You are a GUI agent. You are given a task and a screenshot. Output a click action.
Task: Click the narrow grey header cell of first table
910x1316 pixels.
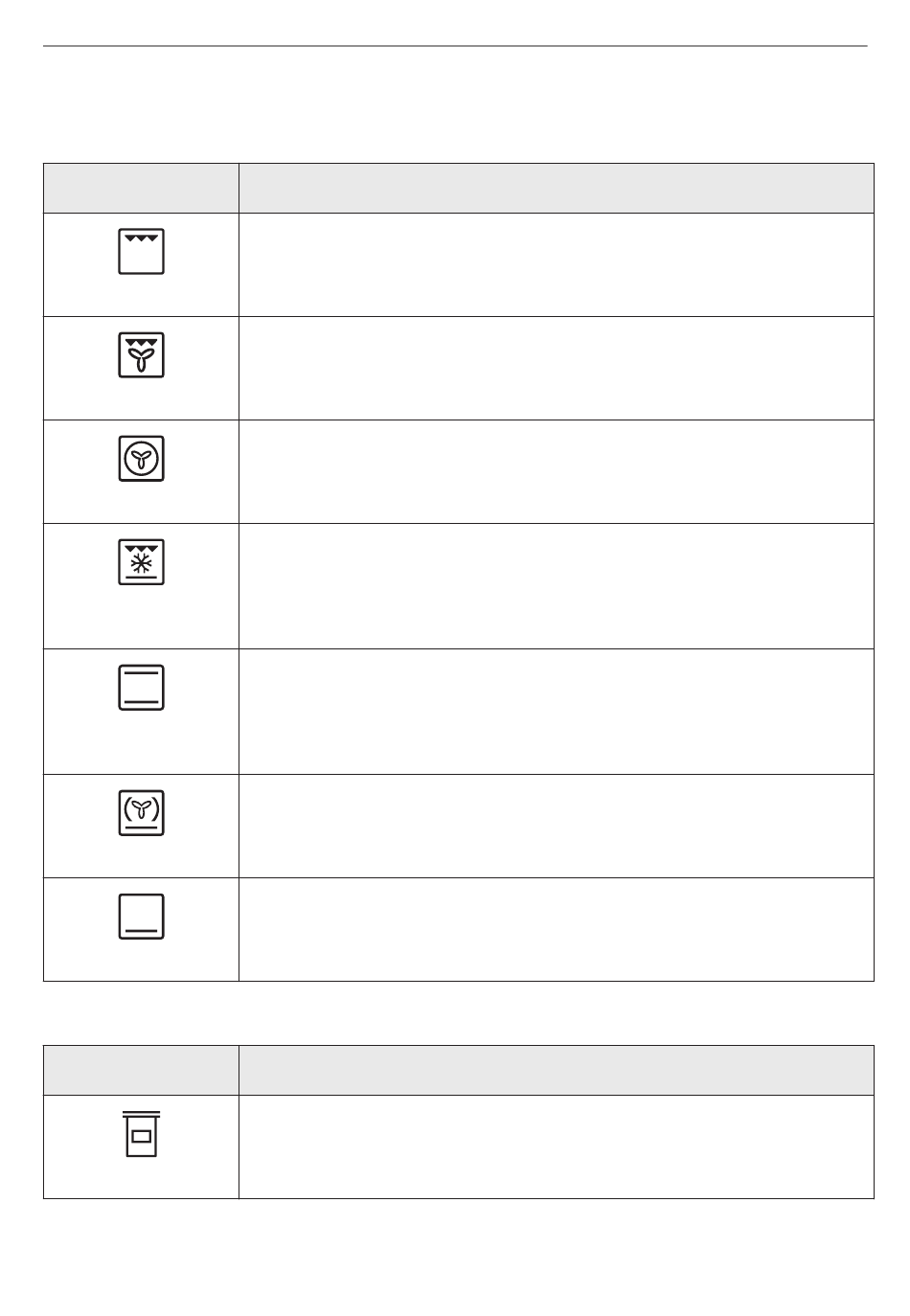pyautogui.click(x=141, y=188)
